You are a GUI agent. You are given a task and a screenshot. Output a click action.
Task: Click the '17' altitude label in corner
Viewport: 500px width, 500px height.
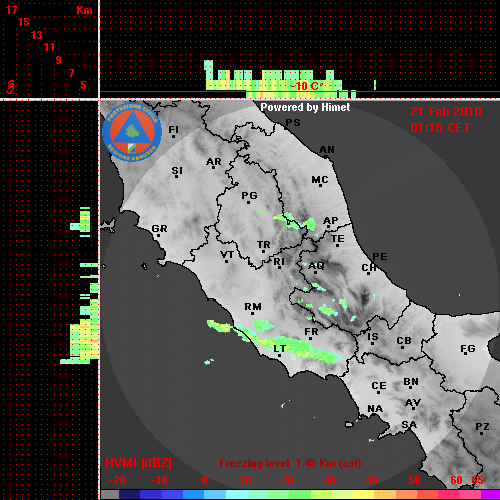point(12,10)
